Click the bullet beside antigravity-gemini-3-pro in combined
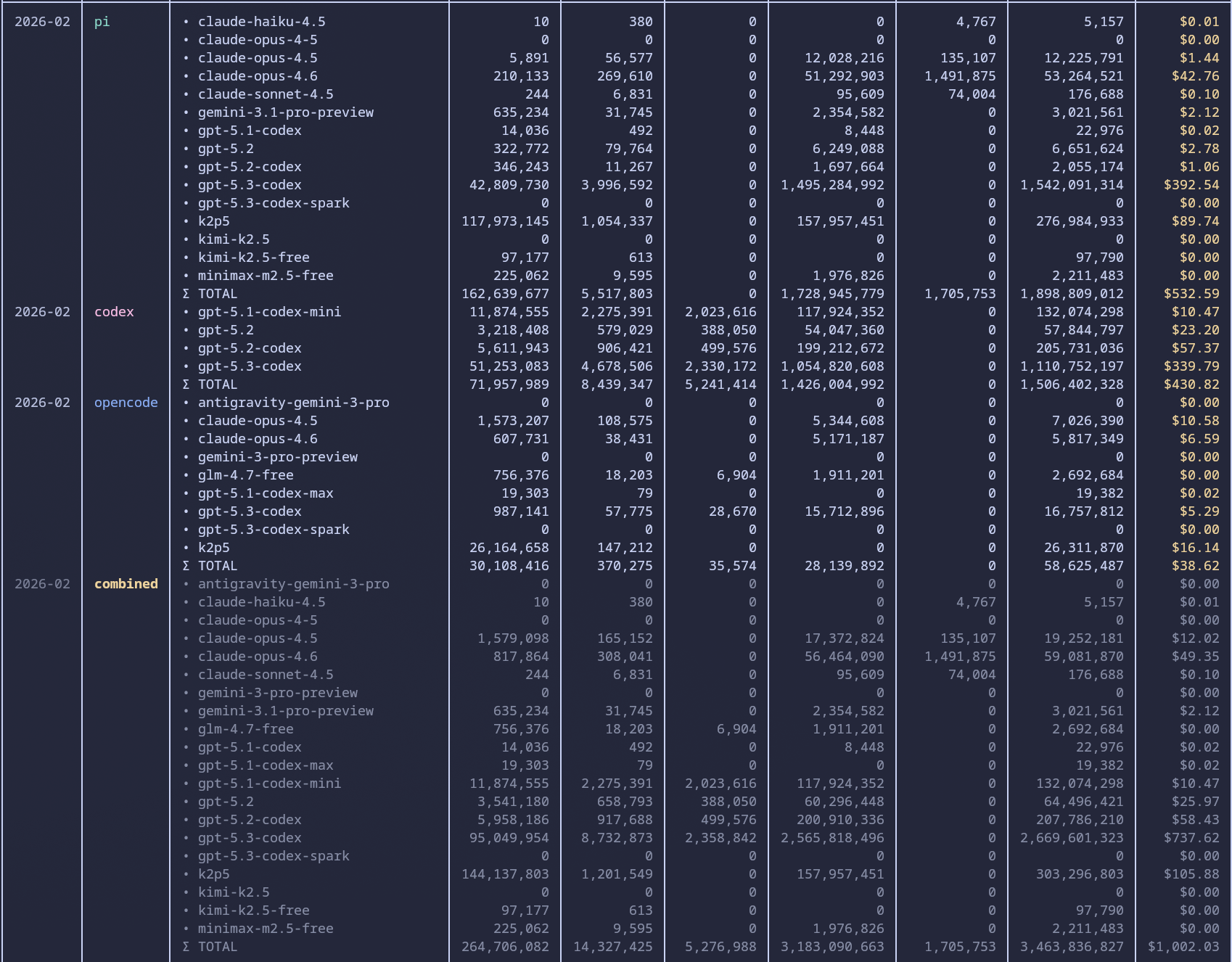 pos(187,584)
